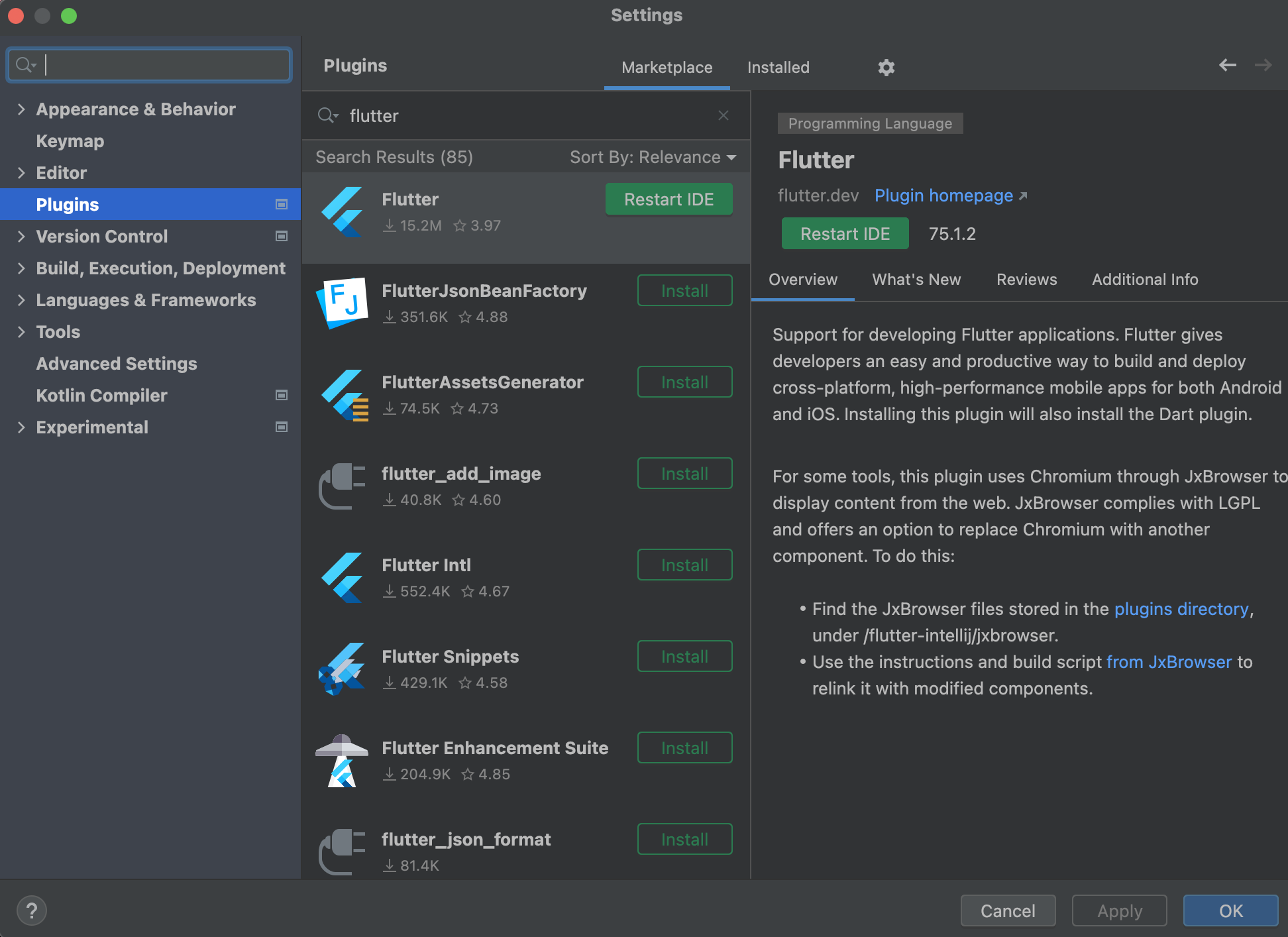Focus the settings search field
Screen dimensions: 1288x937
(x=149, y=65)
